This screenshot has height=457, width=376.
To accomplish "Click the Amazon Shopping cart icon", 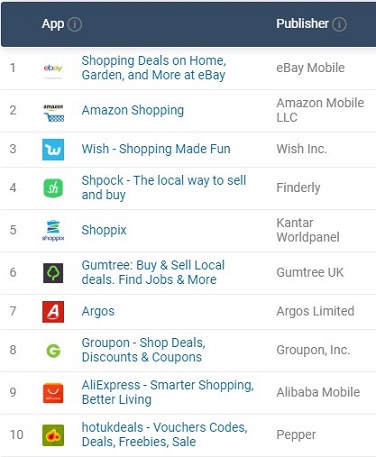I will tap(53, 113).
